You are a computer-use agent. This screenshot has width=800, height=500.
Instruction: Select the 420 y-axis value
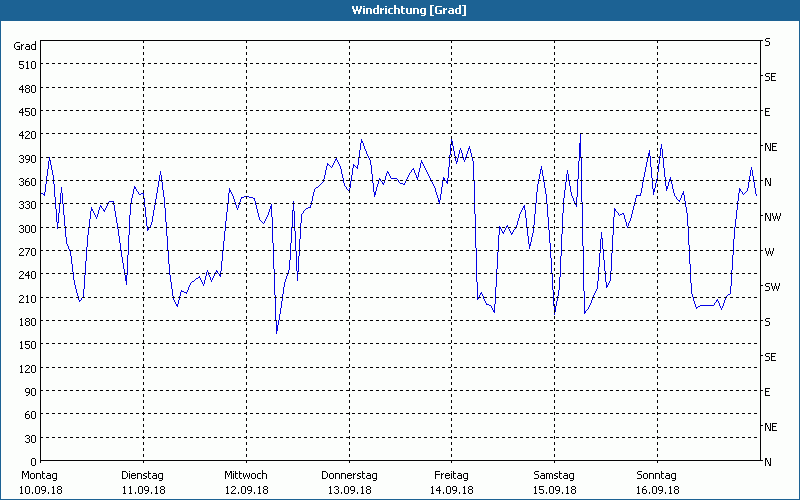(x=28, y=135)
